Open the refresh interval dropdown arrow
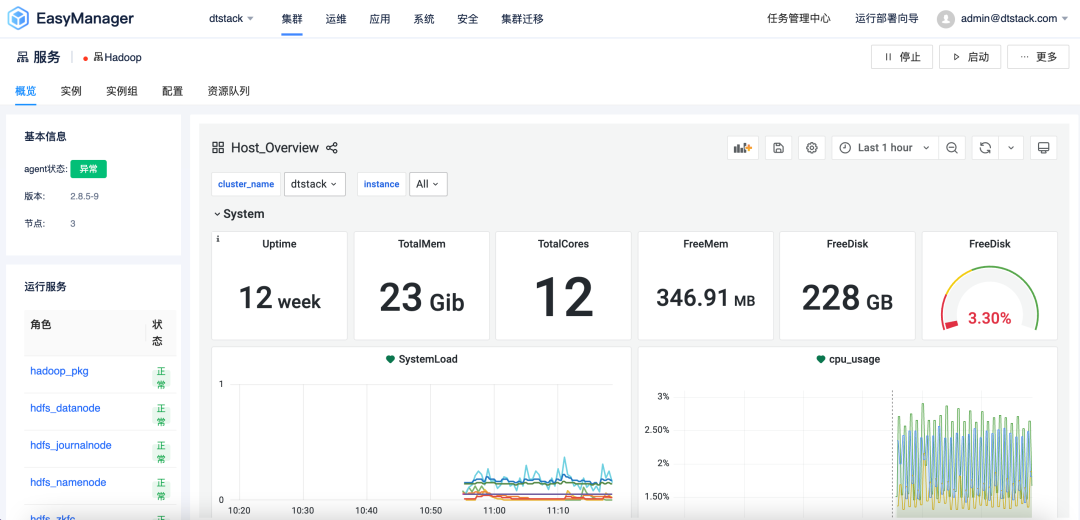 point(1011,147)
